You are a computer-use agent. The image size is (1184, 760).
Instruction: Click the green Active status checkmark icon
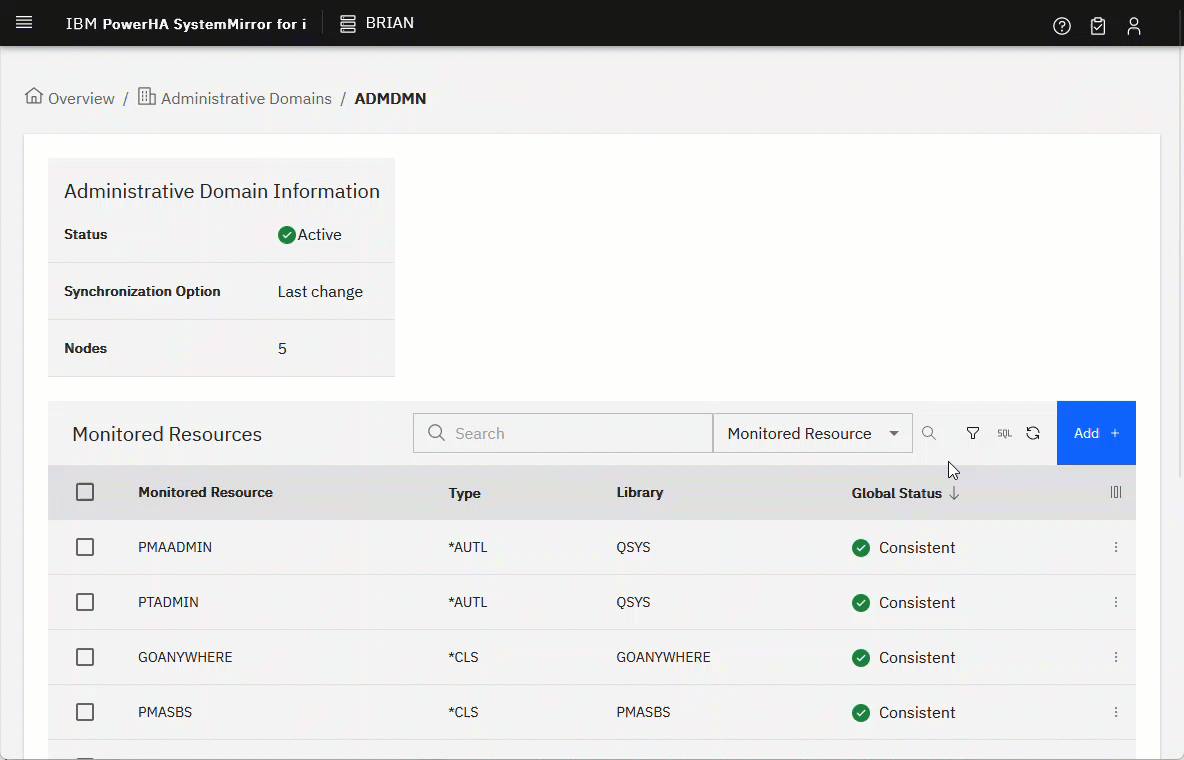pyautogui.click(x=286, y=235)
